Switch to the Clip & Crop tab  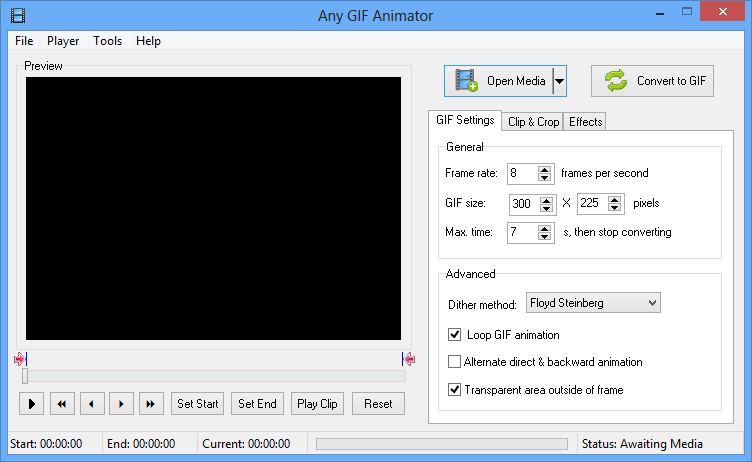[x=533, y=122]
